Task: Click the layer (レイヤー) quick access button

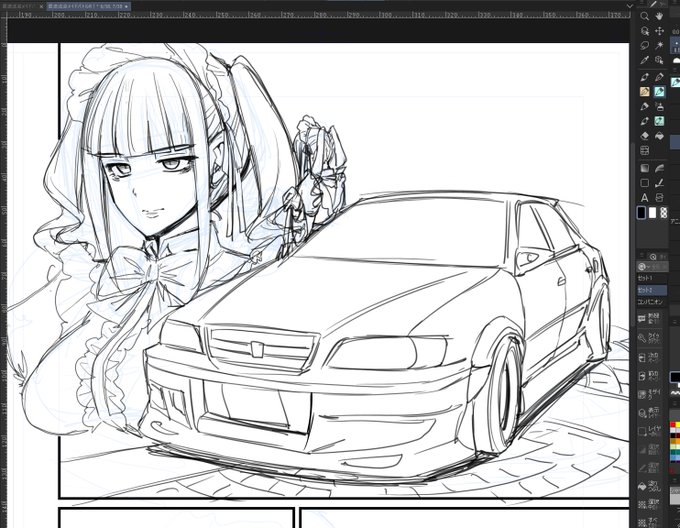Action: (x=650, y=431)
